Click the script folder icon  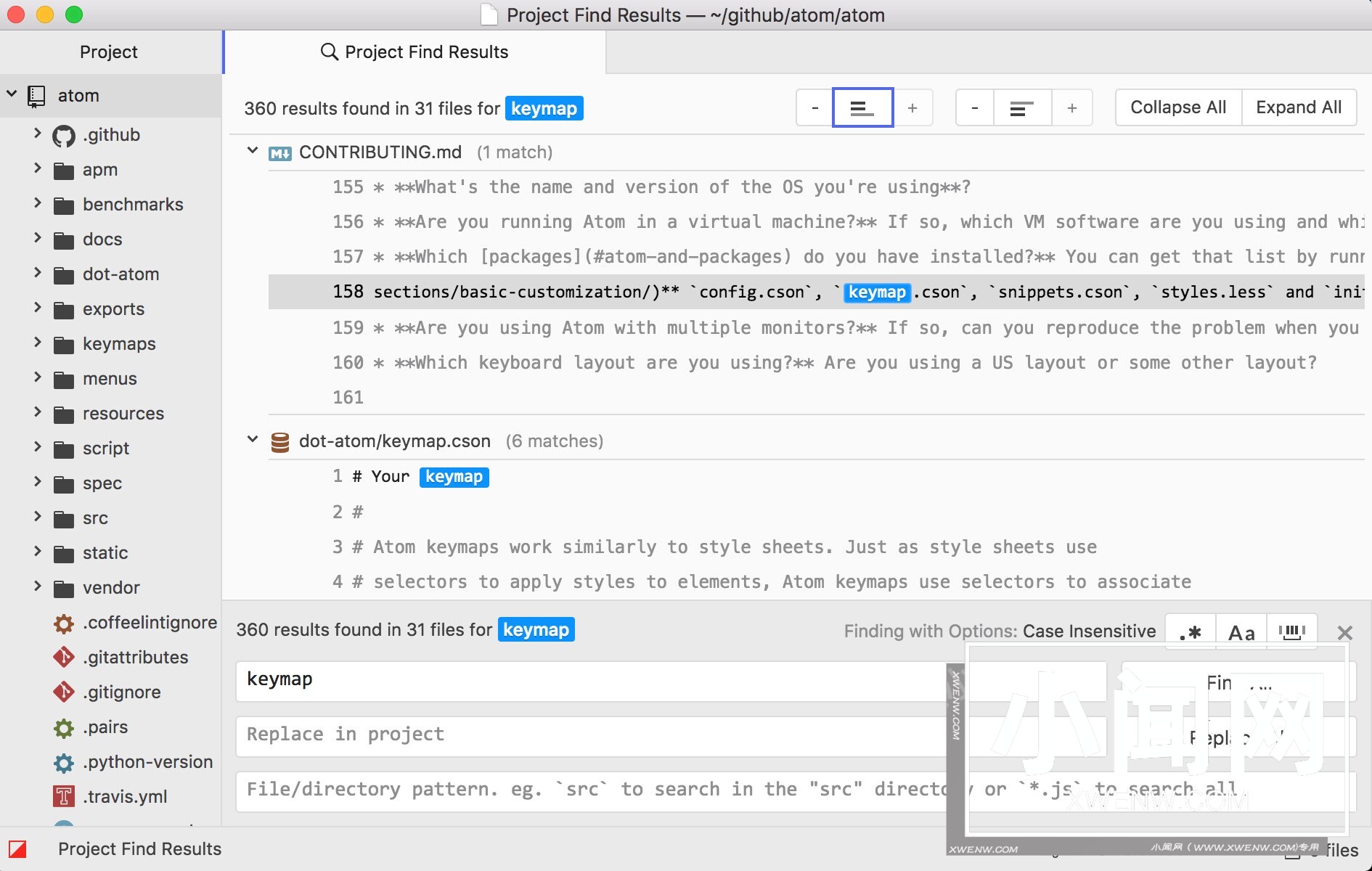point(64,449)
